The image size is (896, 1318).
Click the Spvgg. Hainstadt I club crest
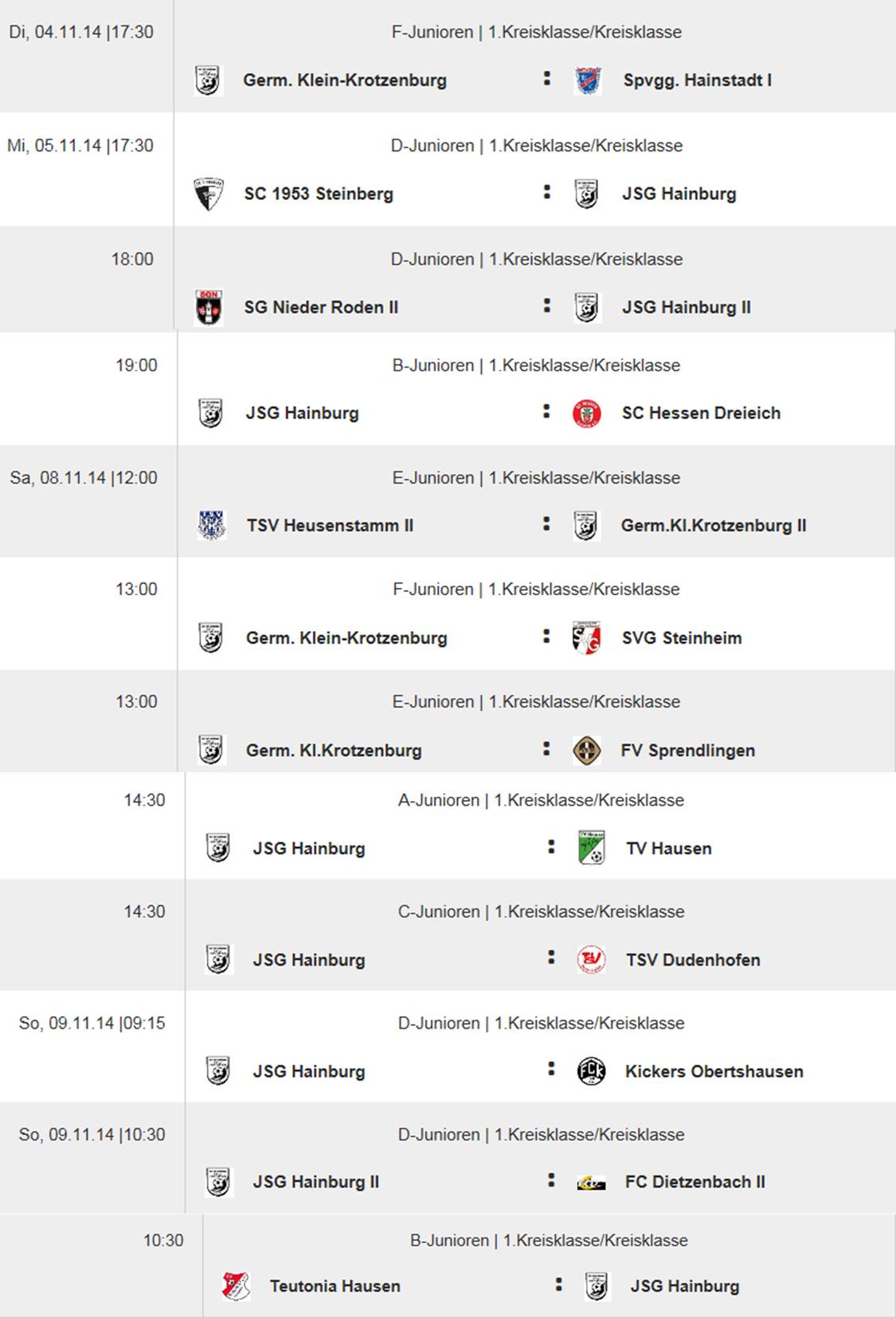coord(588,80)
